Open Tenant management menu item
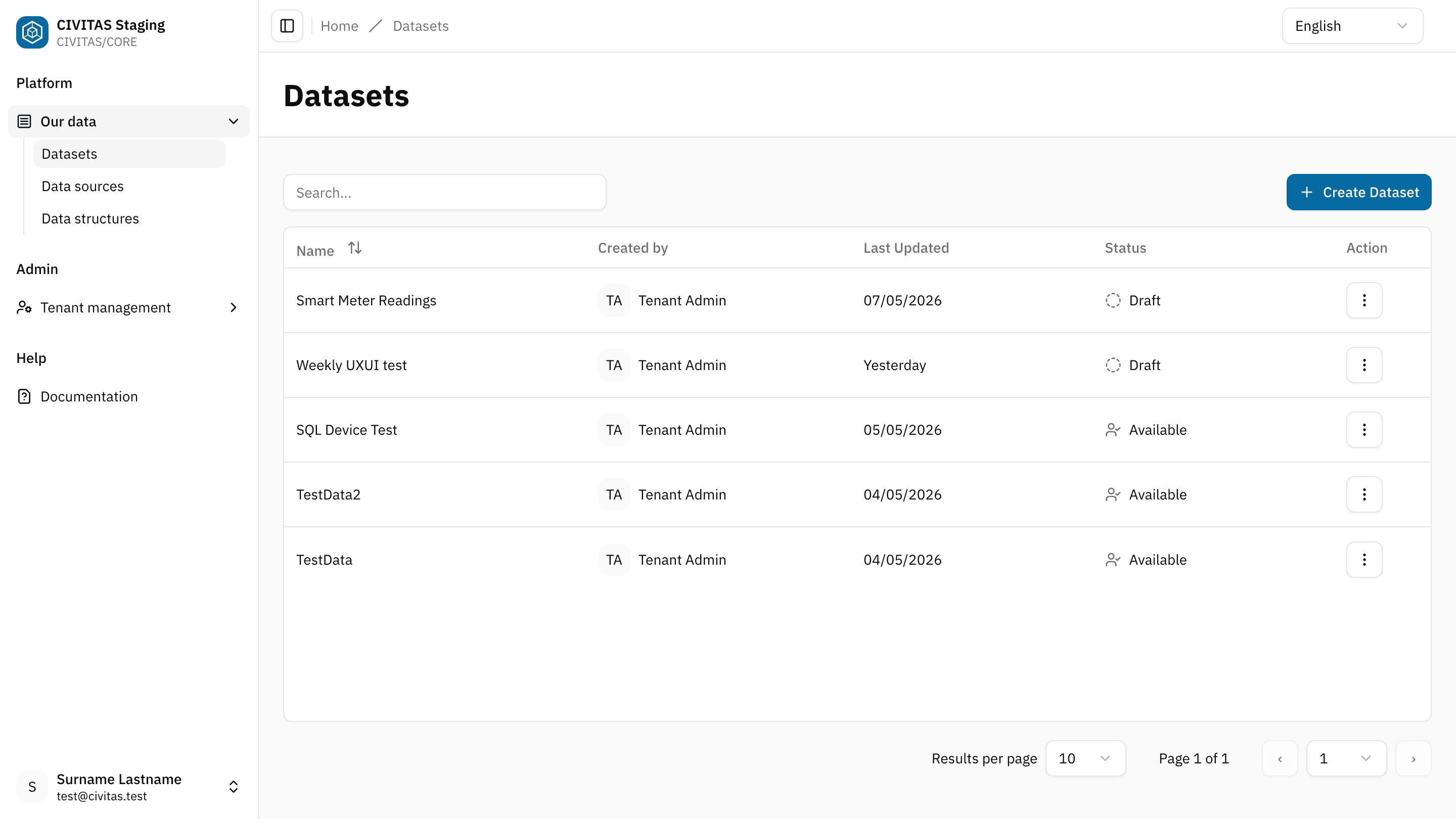 129,307
